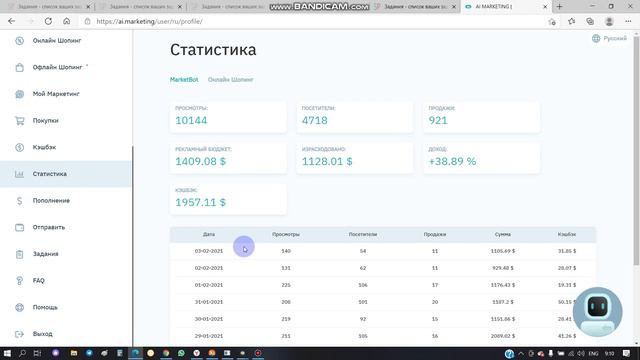The height and width of the screenshot is (360, 640).
Task: Switch to the Онлайн Шопинг statistics tab
Action: (x=231, y=80)
